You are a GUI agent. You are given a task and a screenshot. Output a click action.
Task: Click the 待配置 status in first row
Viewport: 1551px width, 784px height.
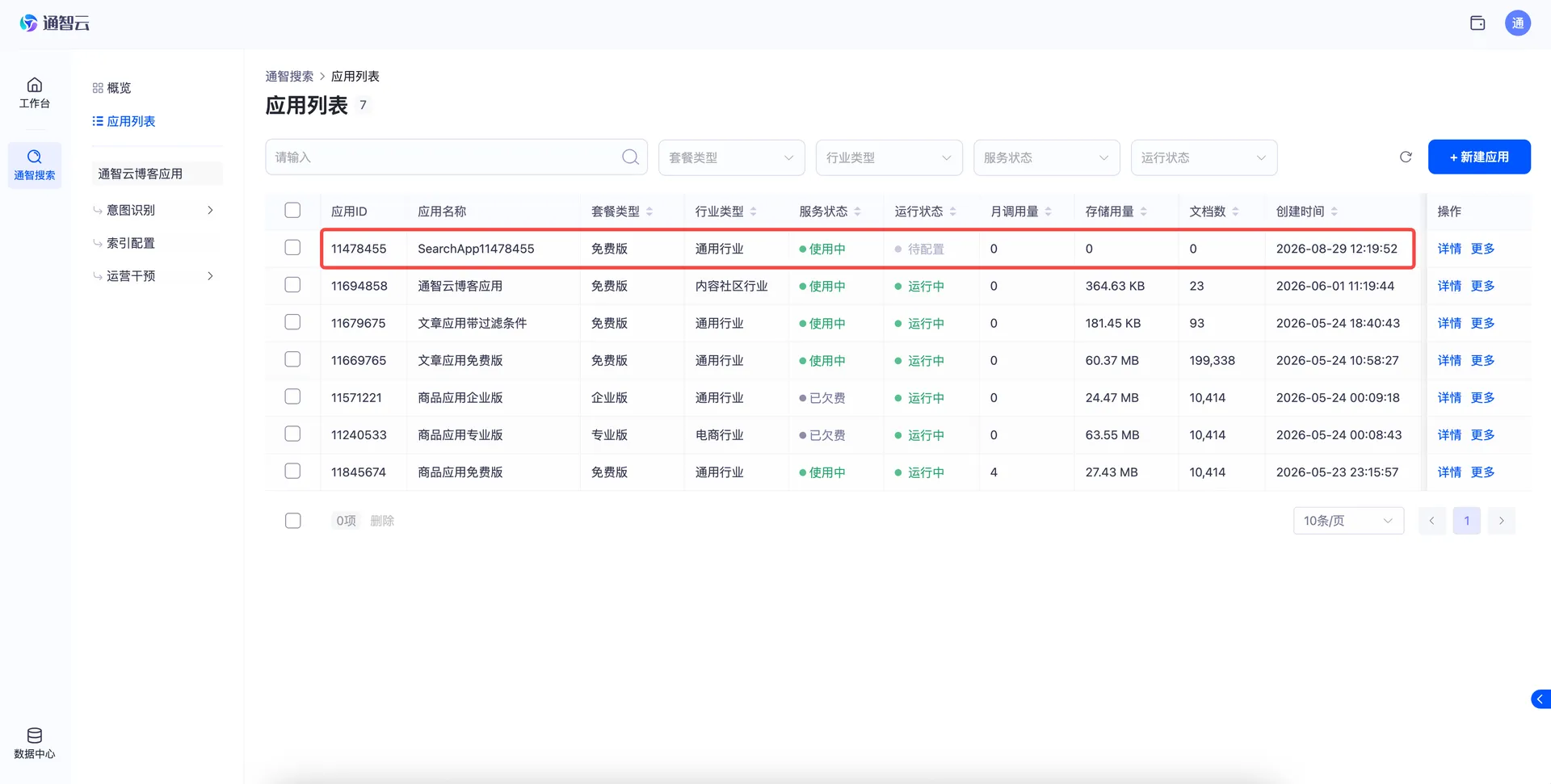click(920, 249)
